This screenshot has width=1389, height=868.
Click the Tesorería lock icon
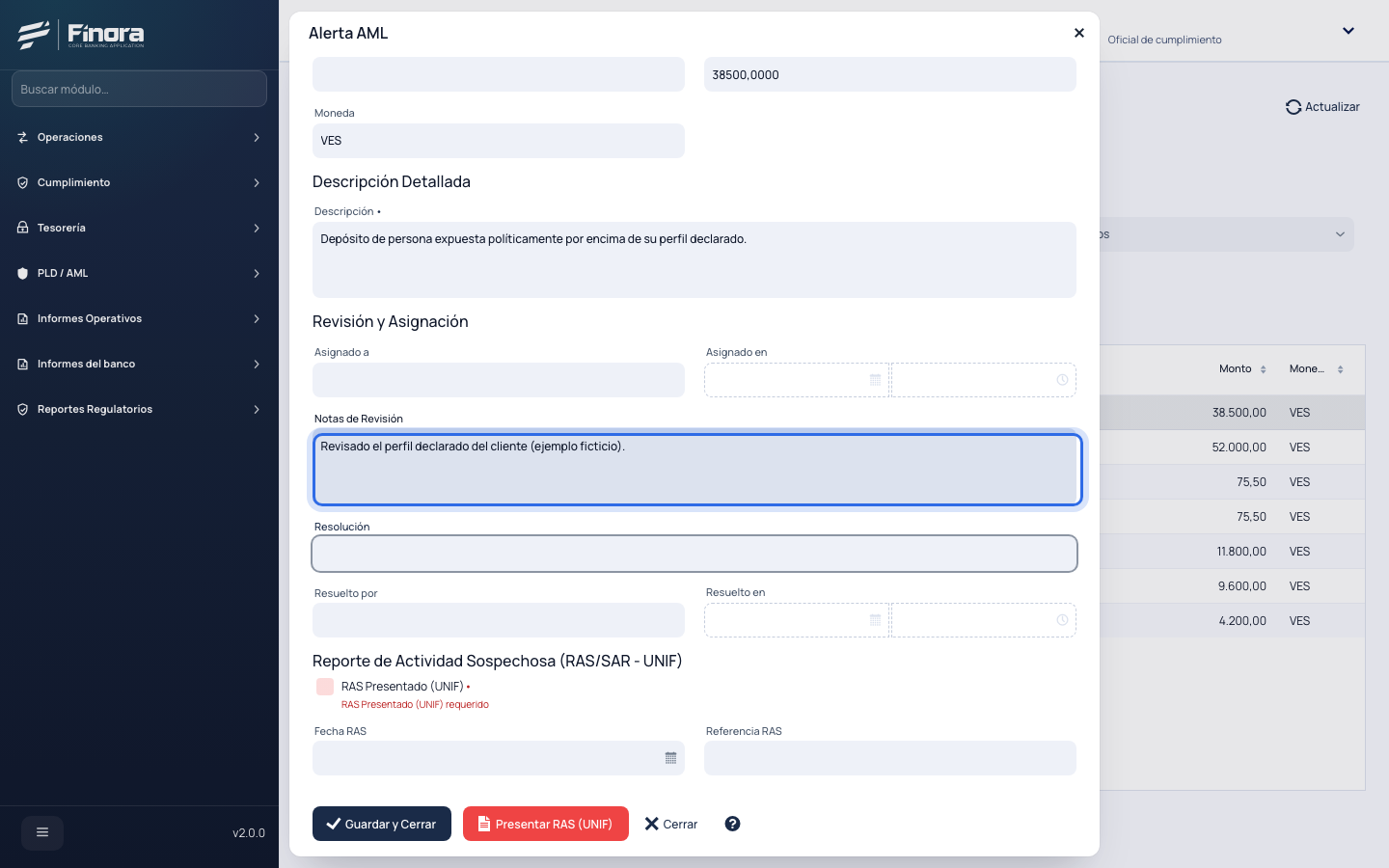(x=22, y=228)
